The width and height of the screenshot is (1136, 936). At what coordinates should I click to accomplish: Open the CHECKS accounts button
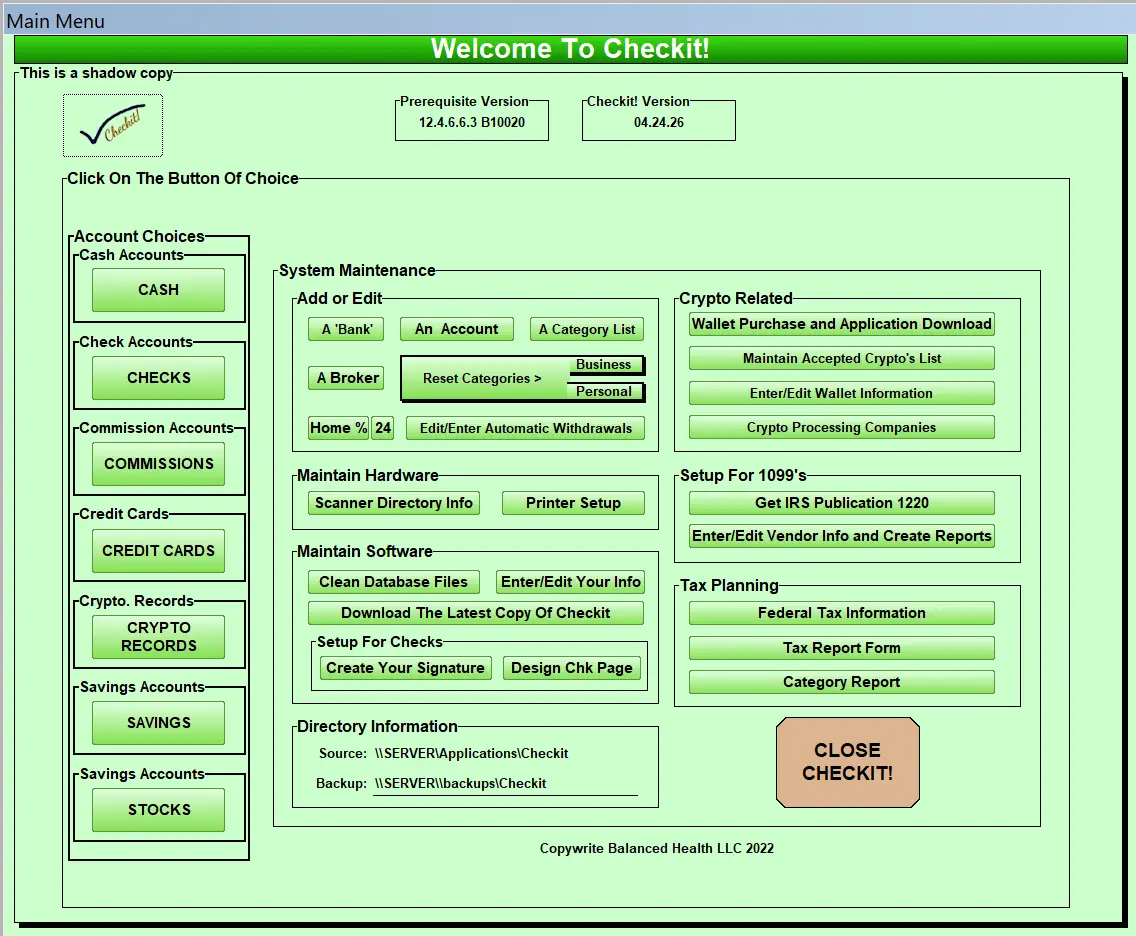point(158,377)
